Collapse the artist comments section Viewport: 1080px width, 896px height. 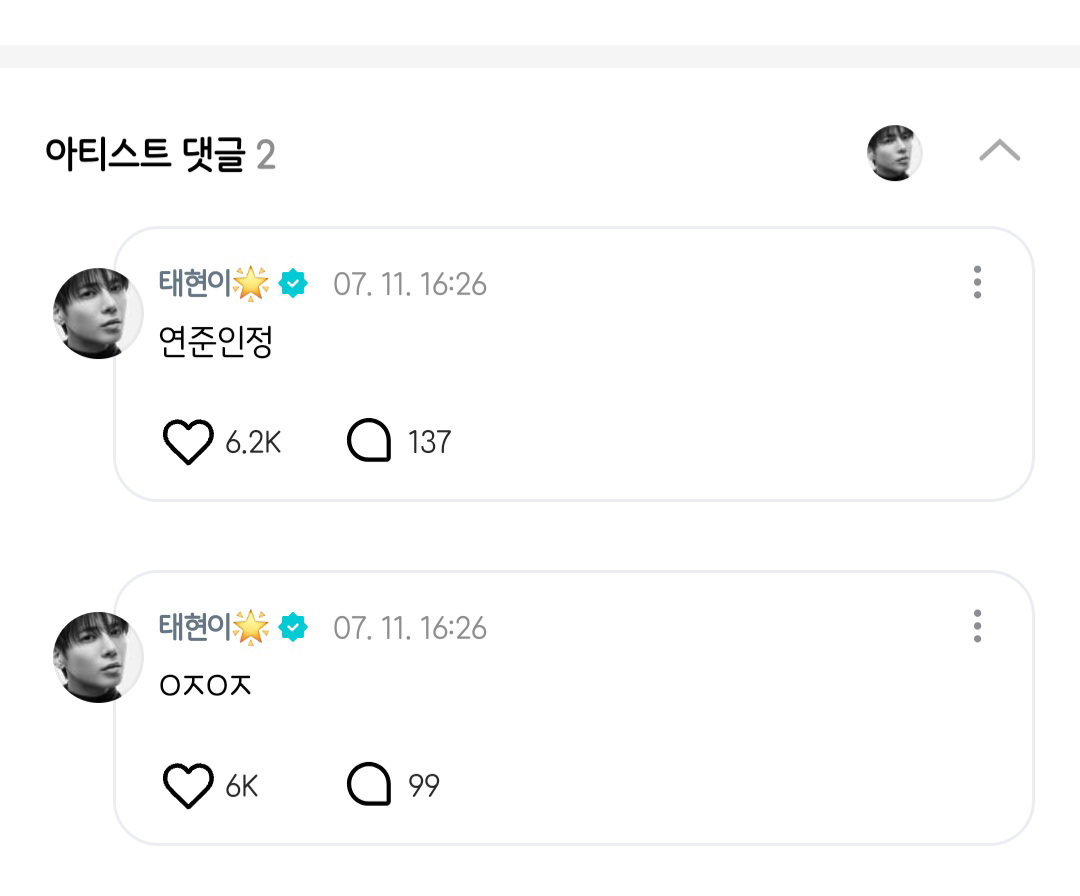click(999, 150)
